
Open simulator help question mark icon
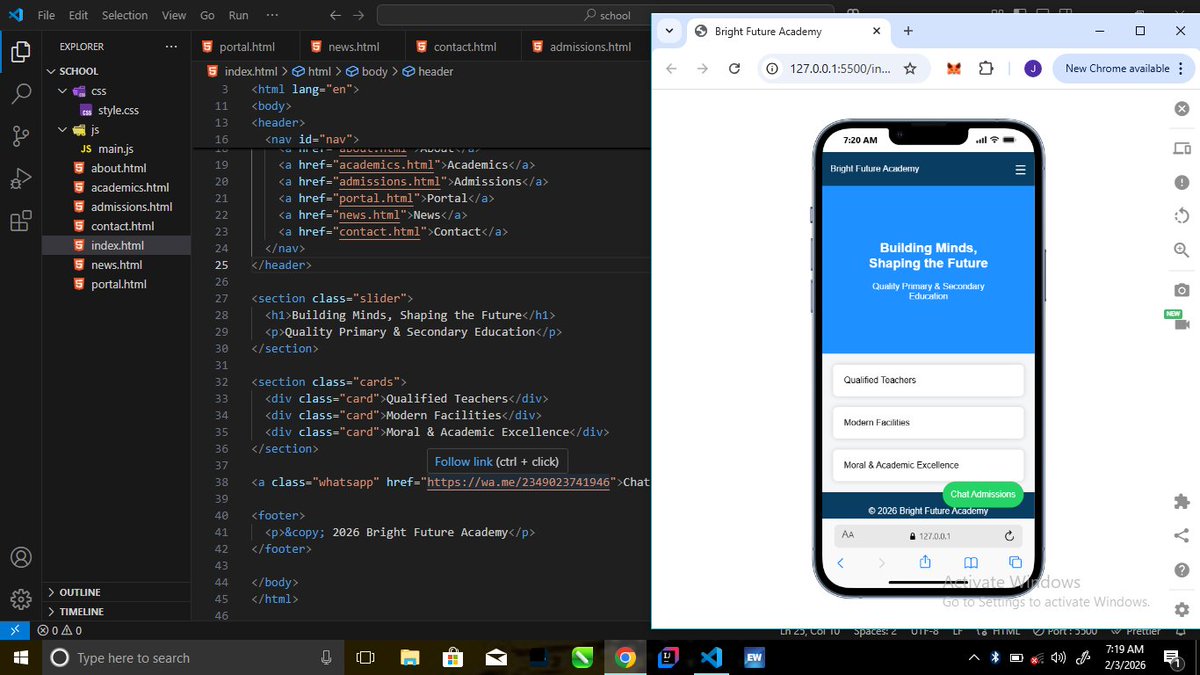1181,569
